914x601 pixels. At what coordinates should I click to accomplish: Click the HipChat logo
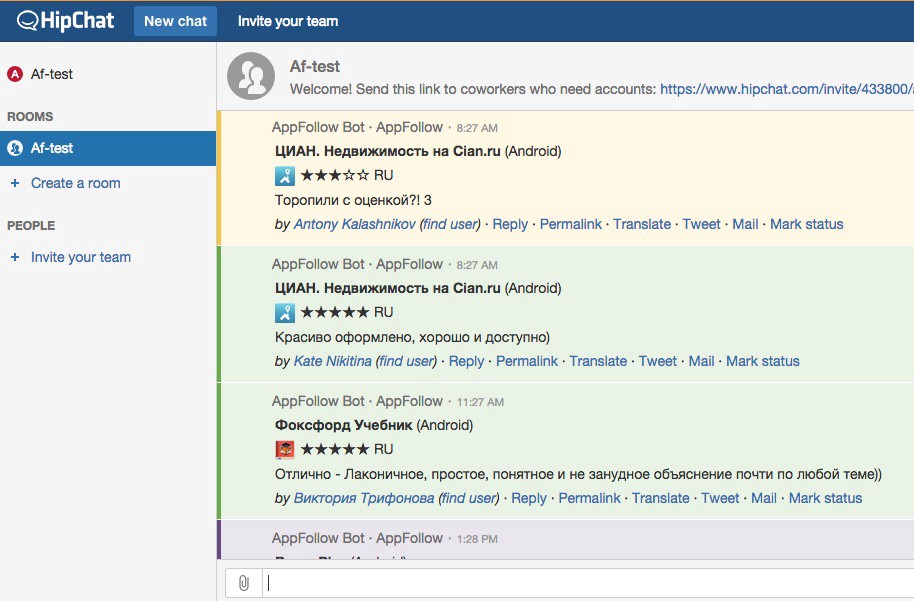[x=66, y=20]
